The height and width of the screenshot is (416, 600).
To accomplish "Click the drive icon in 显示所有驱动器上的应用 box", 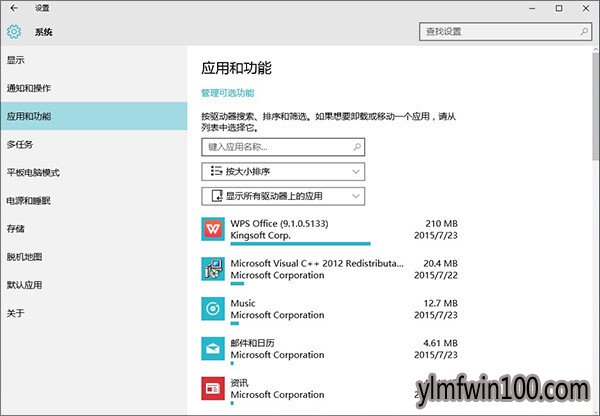I will (x=217, y=196).
